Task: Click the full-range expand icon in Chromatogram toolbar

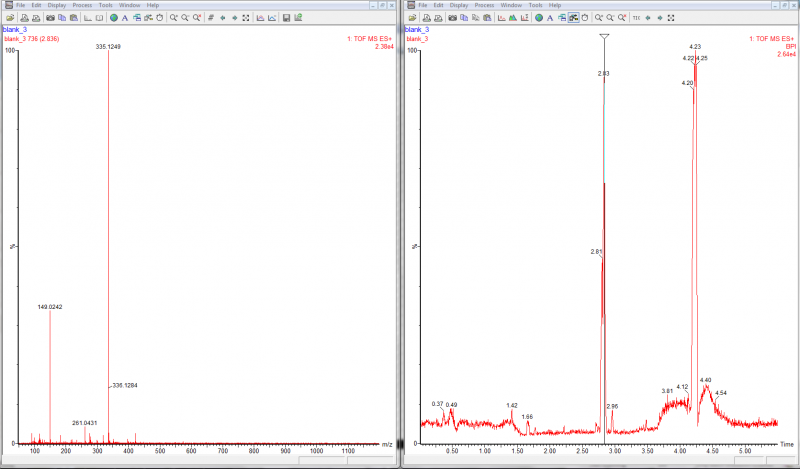Action: point(671,18)
